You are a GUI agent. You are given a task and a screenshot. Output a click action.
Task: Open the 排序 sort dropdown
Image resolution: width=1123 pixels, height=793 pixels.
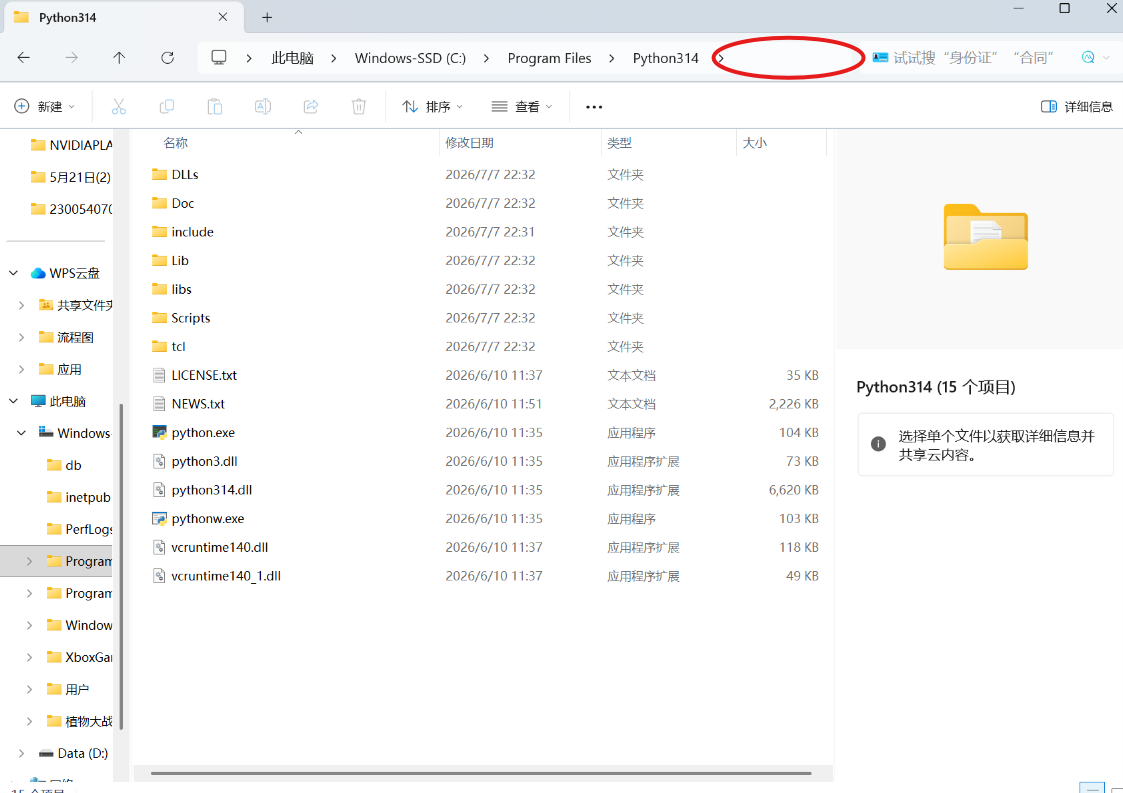(x=432, y=107)
